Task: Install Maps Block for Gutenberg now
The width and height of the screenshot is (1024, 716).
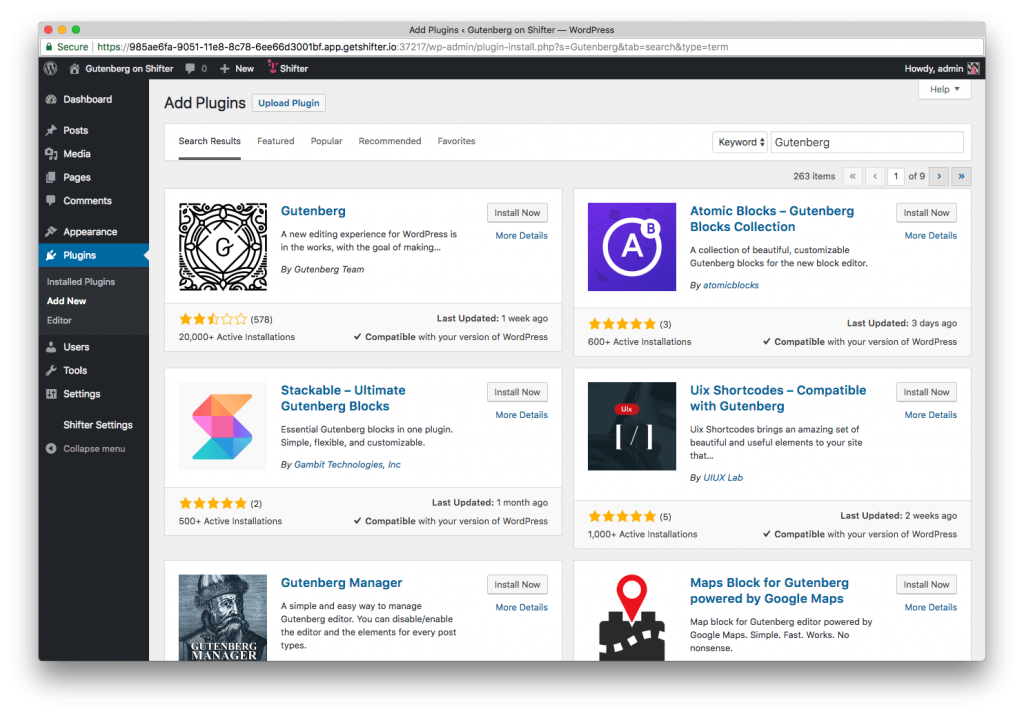Action: 926,585
